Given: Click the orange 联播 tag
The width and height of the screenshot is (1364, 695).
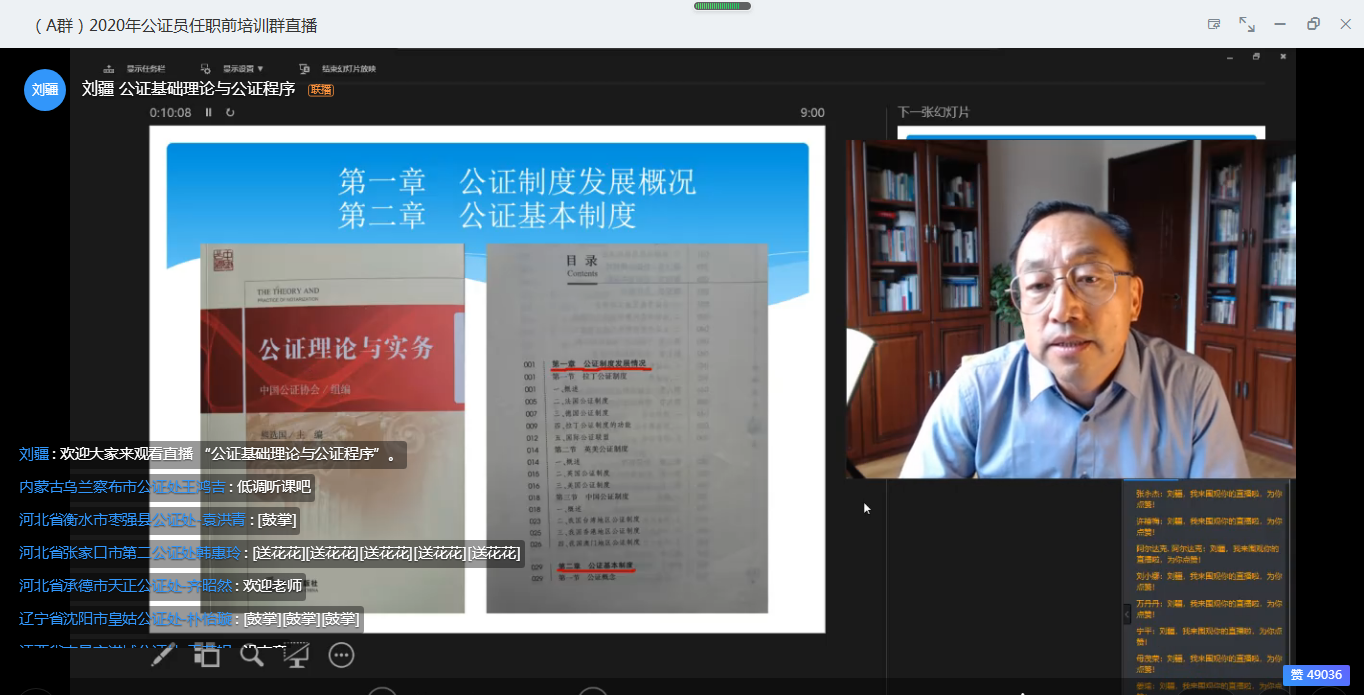Looking at the screenshot, I should 321,90.
